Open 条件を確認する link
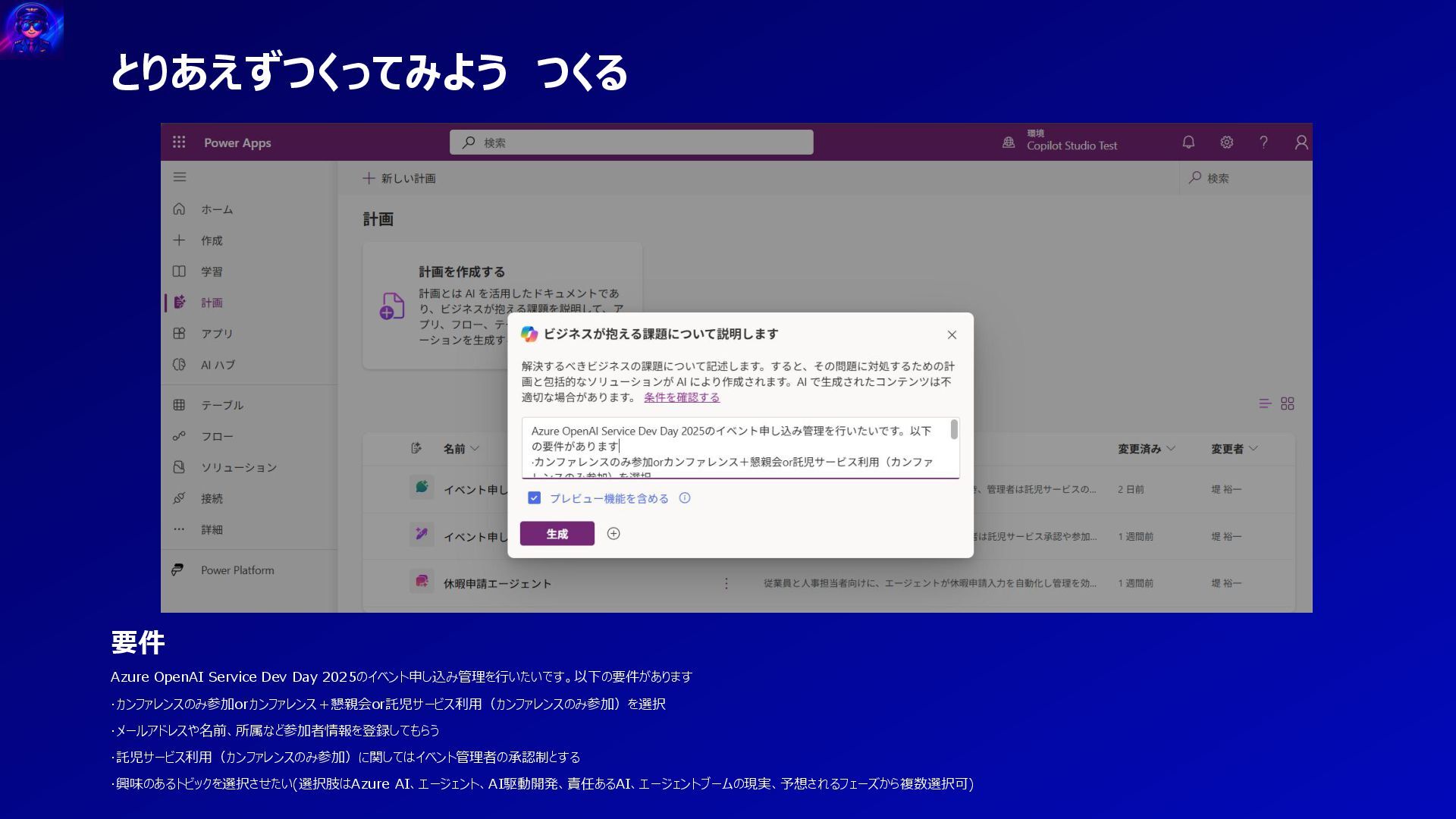The height and width of the screenshot is (819, 1456). click(682, 397)
